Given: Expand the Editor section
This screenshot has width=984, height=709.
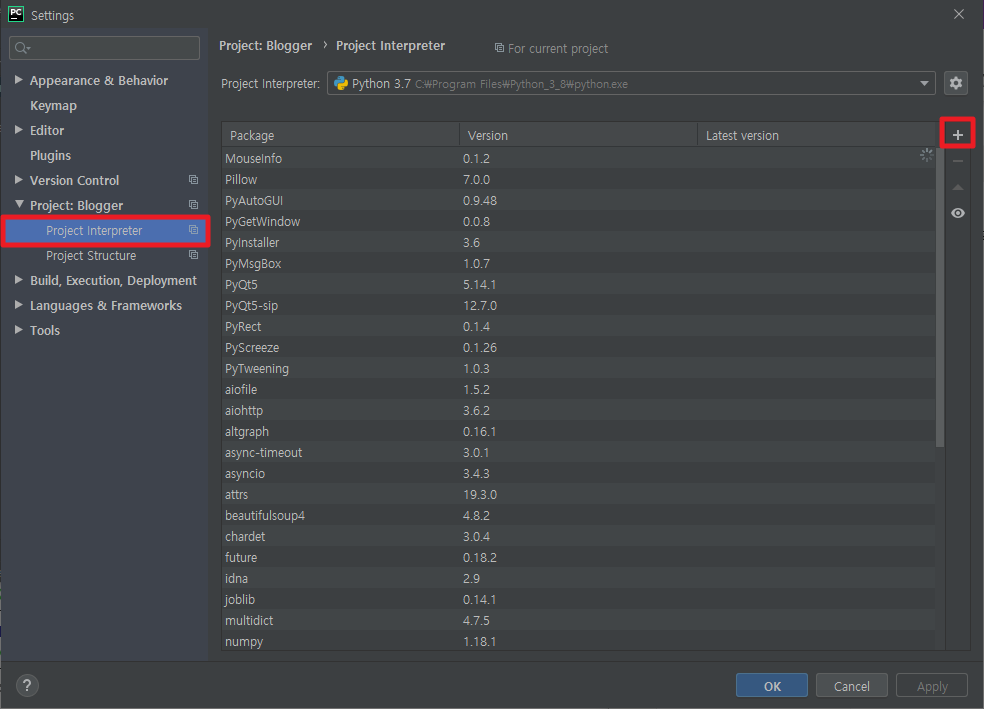Looking at the screenshot, I should [19, 130].
